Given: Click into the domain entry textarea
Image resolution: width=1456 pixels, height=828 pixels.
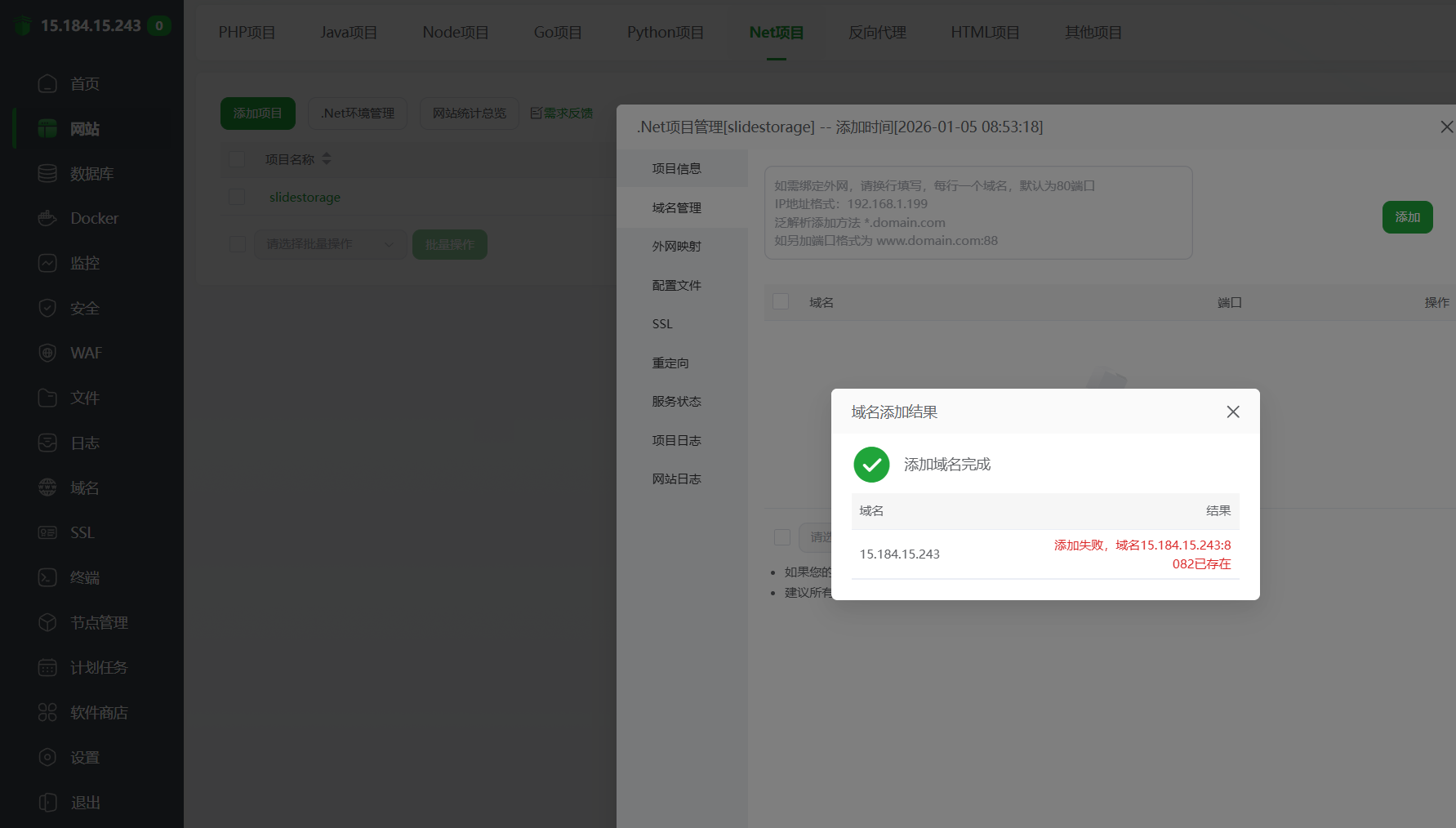Looking at the screenshot, I should (x=978, y=212).
